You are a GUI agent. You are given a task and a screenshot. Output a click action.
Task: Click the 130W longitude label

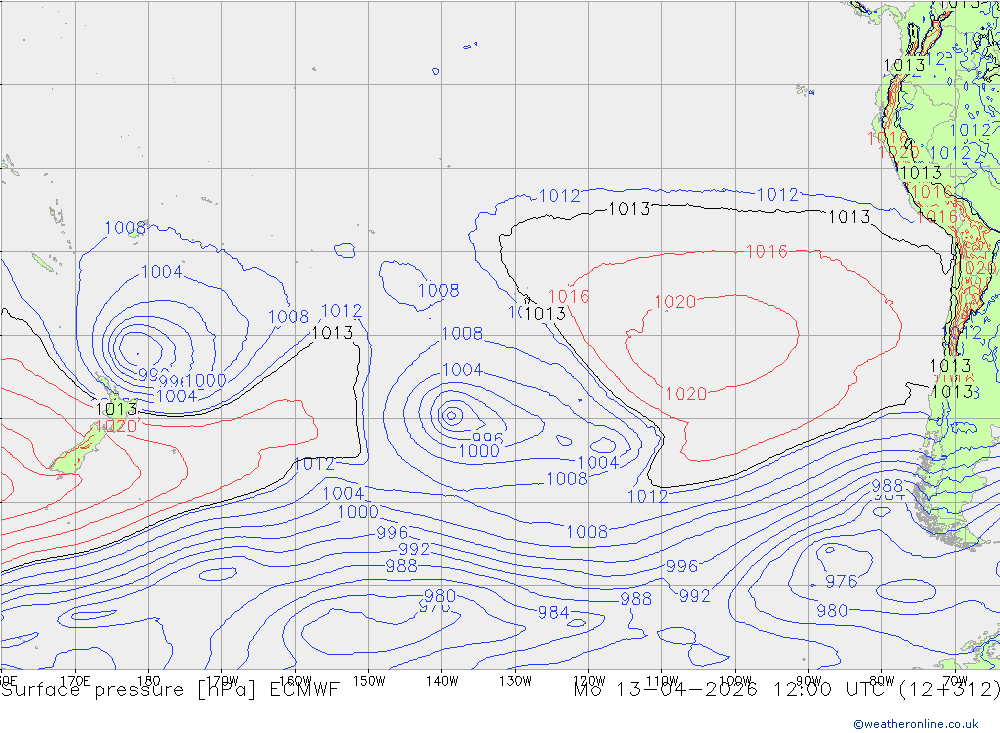(x=515, y=681)
